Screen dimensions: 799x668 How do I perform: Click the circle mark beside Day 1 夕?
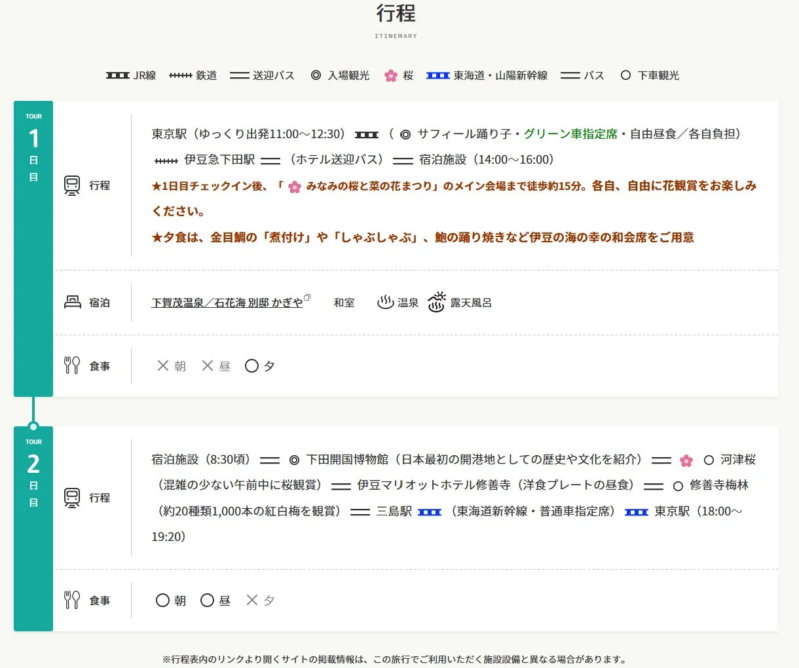click(x=252, y=366)
